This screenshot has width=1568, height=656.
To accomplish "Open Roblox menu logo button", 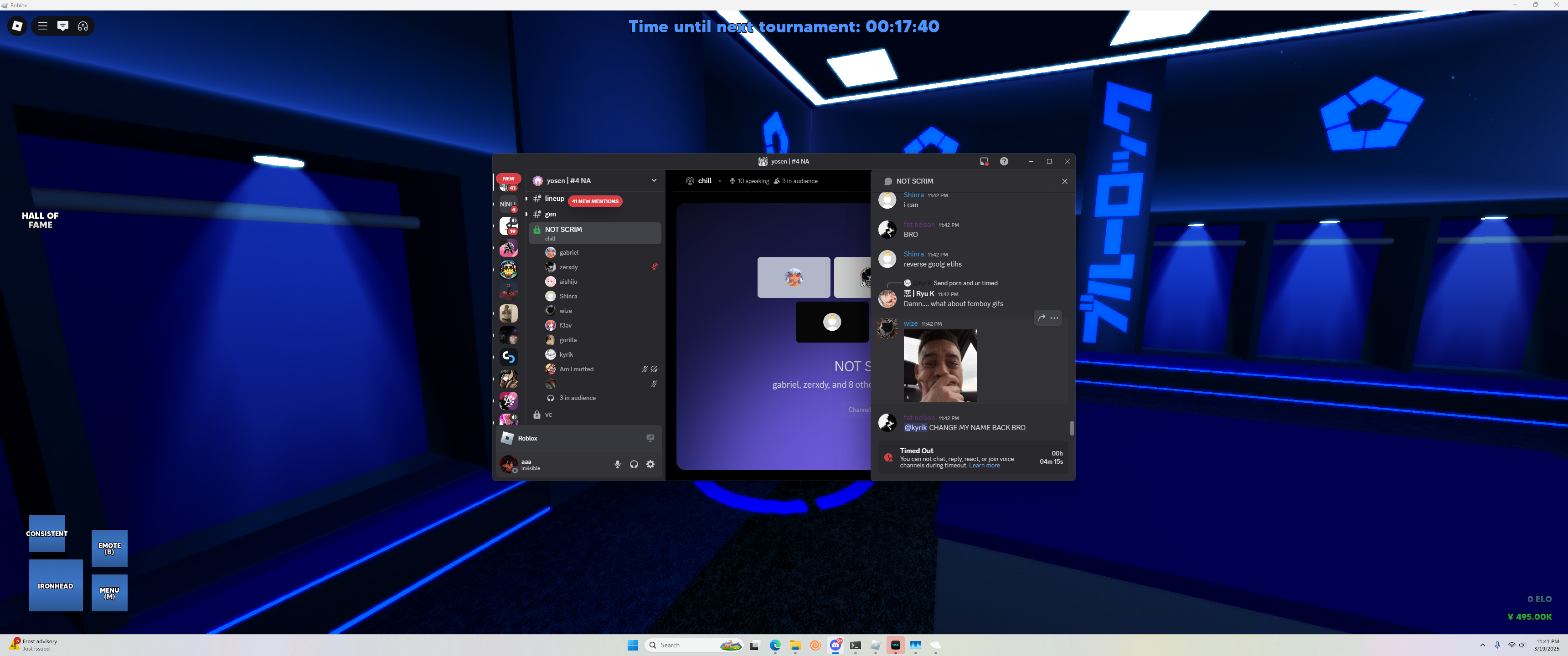I will [x=17, y=26].
